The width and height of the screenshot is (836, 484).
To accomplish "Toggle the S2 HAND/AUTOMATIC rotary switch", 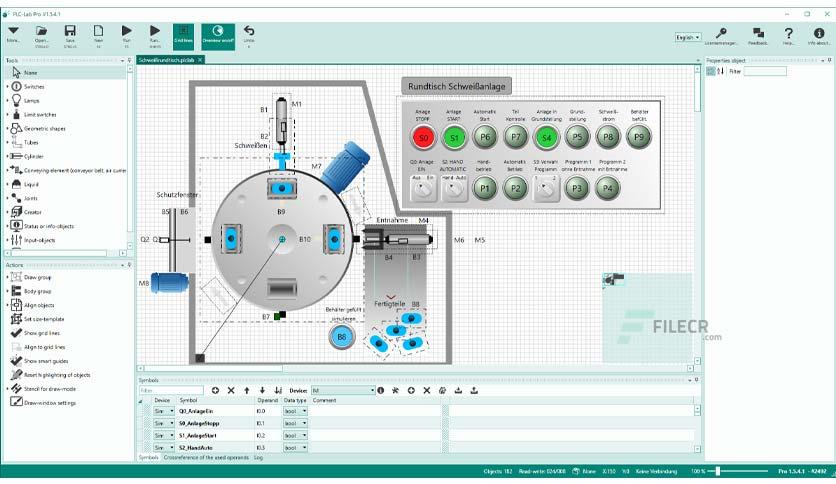I will click(454, 188).
